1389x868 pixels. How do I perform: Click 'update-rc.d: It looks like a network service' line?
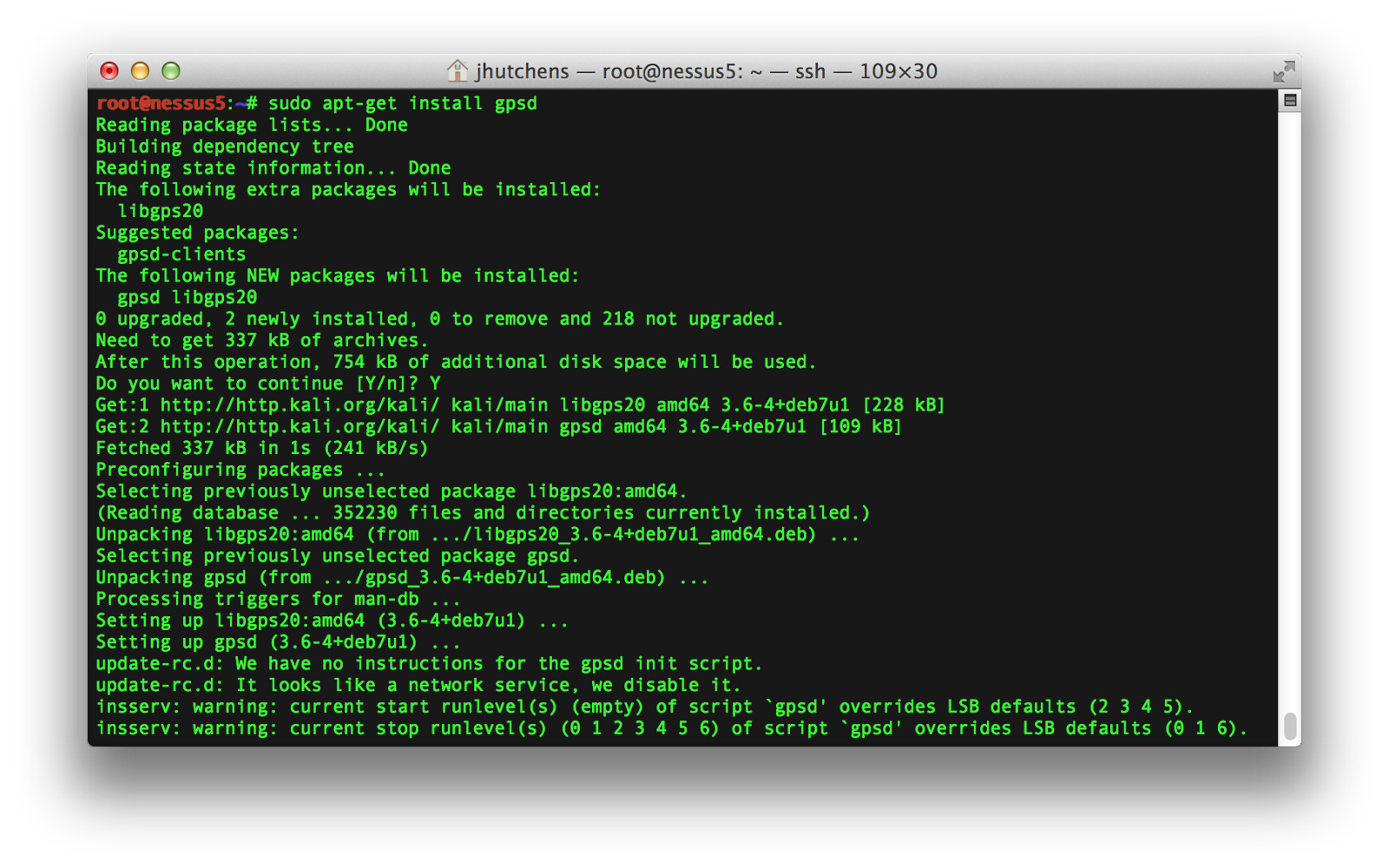pos(418,685)
